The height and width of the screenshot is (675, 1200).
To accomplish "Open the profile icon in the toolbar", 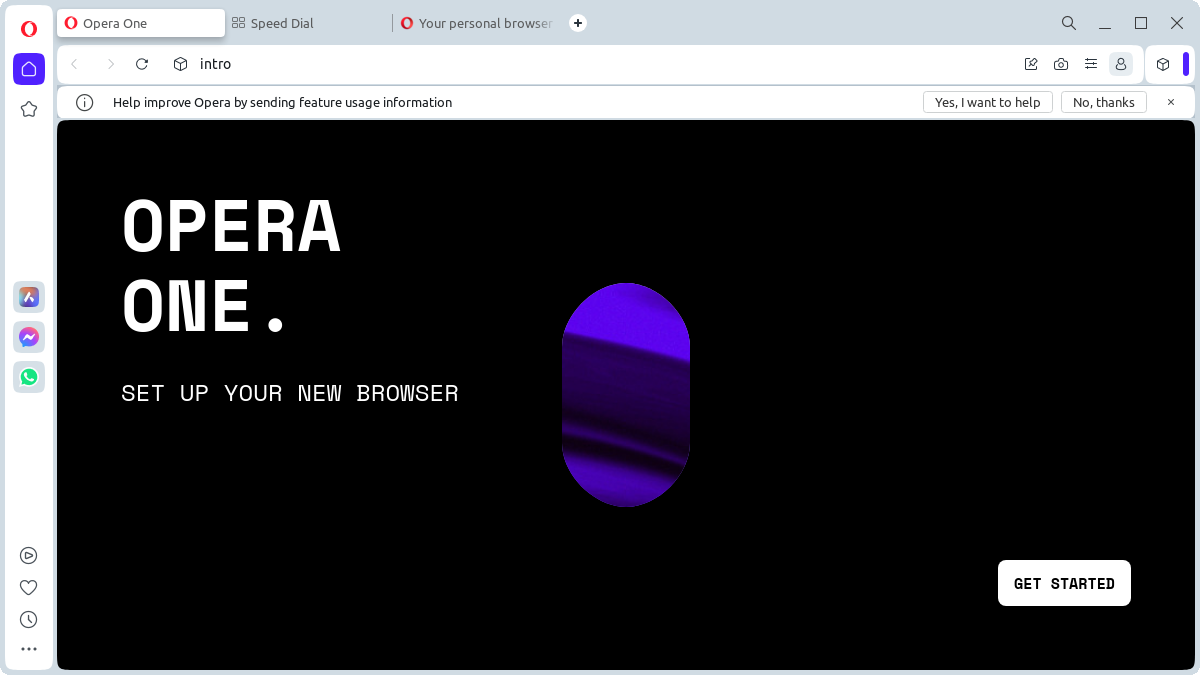I will [1121, 63].
